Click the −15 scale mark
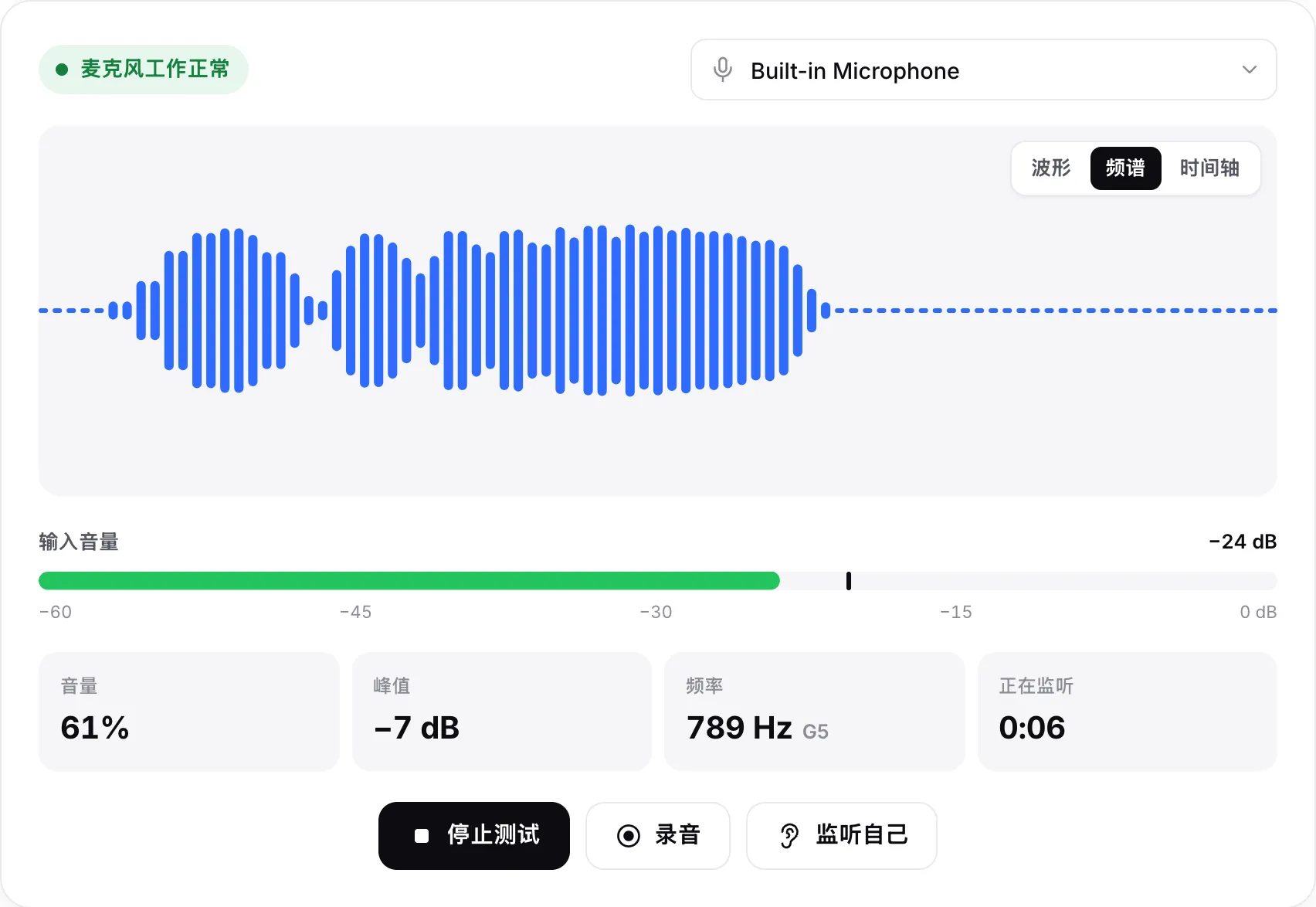The width and height of the screenshot is (1316, 907). pyautogui.click(x=956, y=612)
